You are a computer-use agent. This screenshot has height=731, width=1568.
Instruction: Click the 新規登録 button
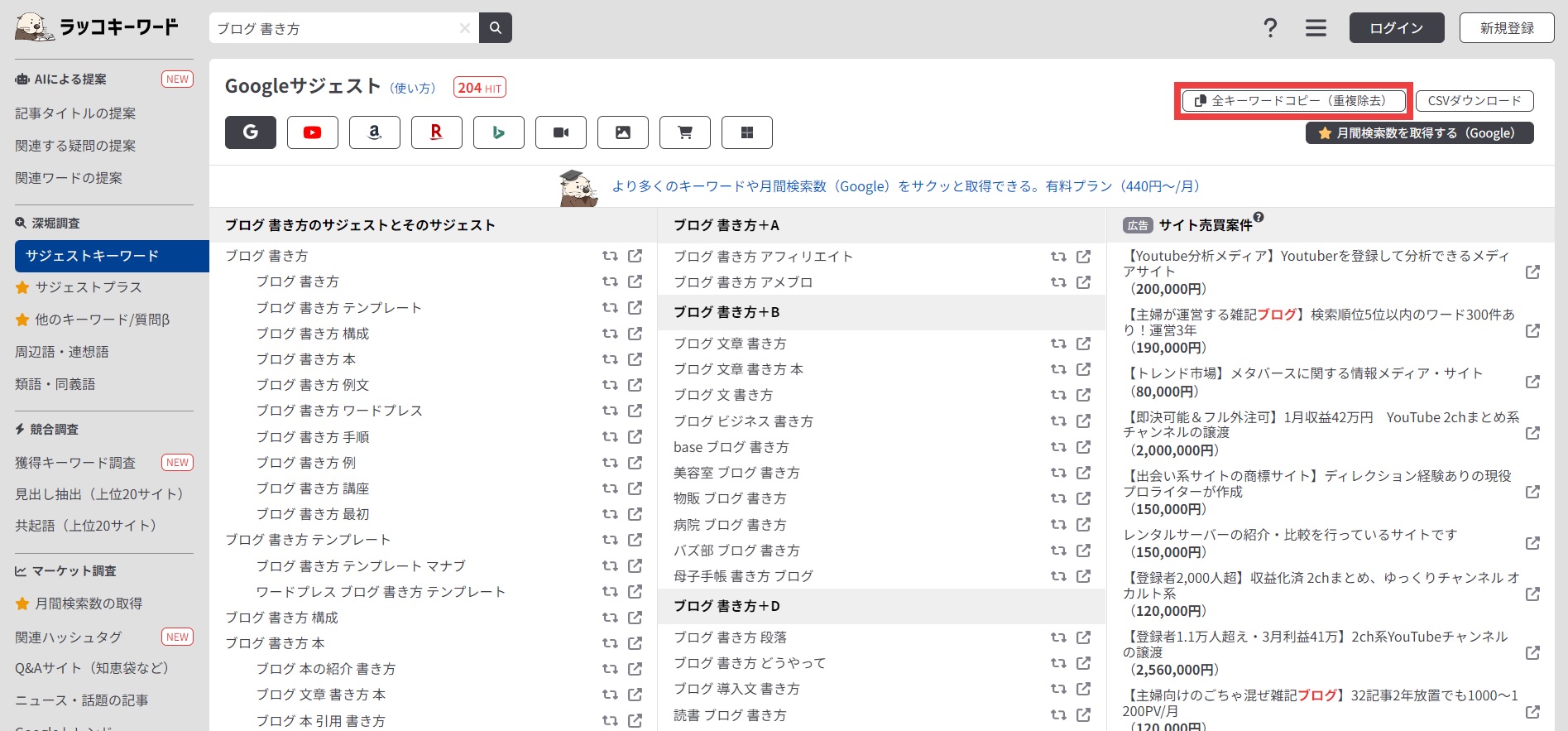pos(1507,28)
